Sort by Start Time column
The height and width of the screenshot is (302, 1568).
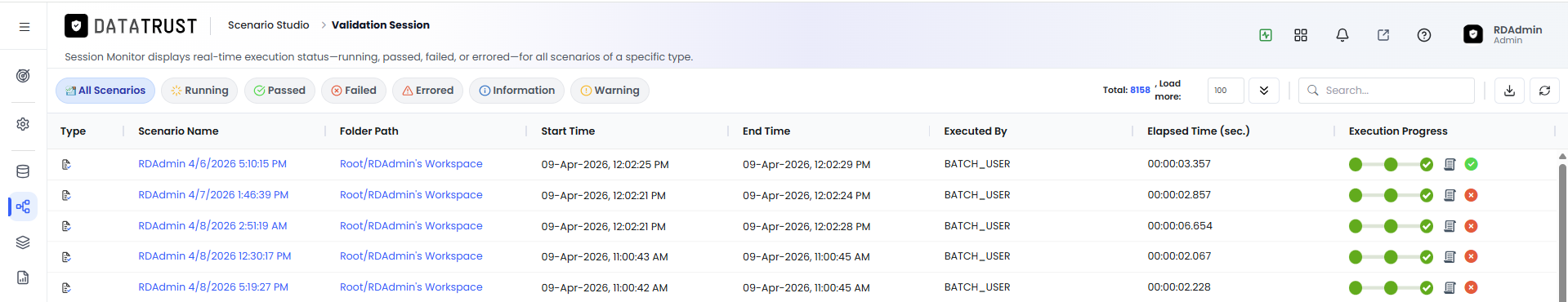pos(568,131)
